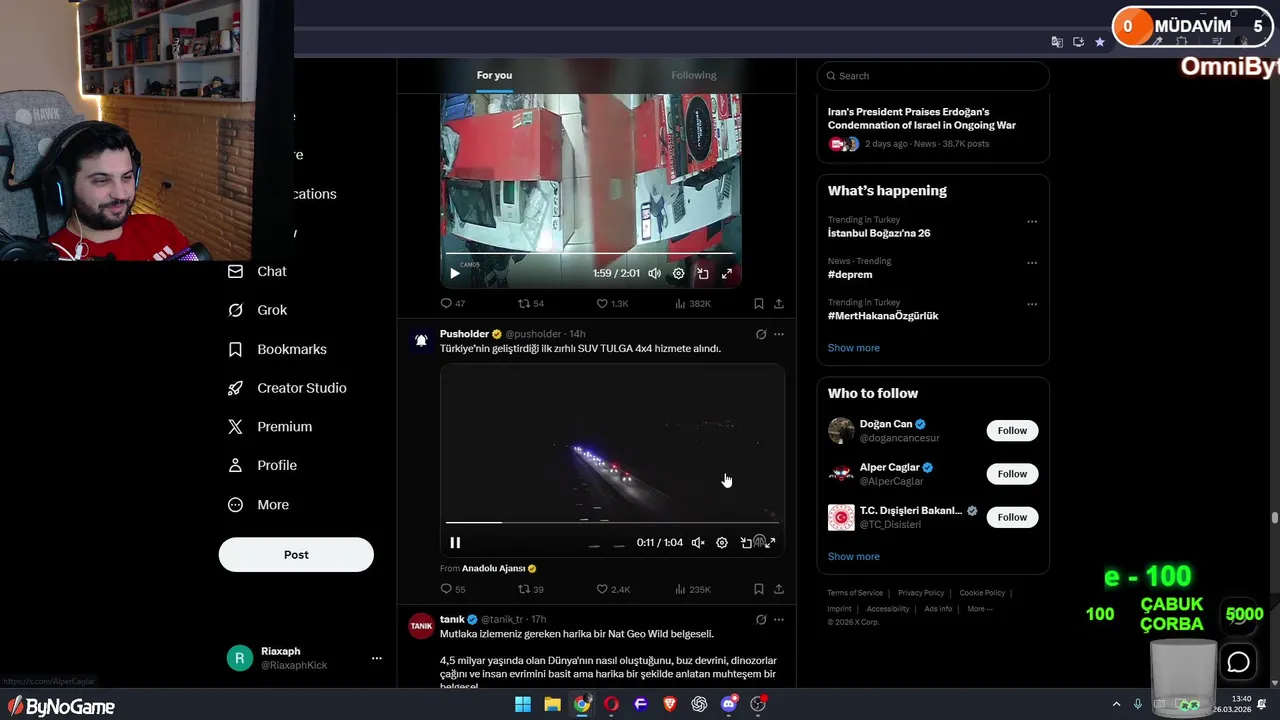Like the top post with 1.3K likes
Viewport: 1280px width, 720px height.
612,303
